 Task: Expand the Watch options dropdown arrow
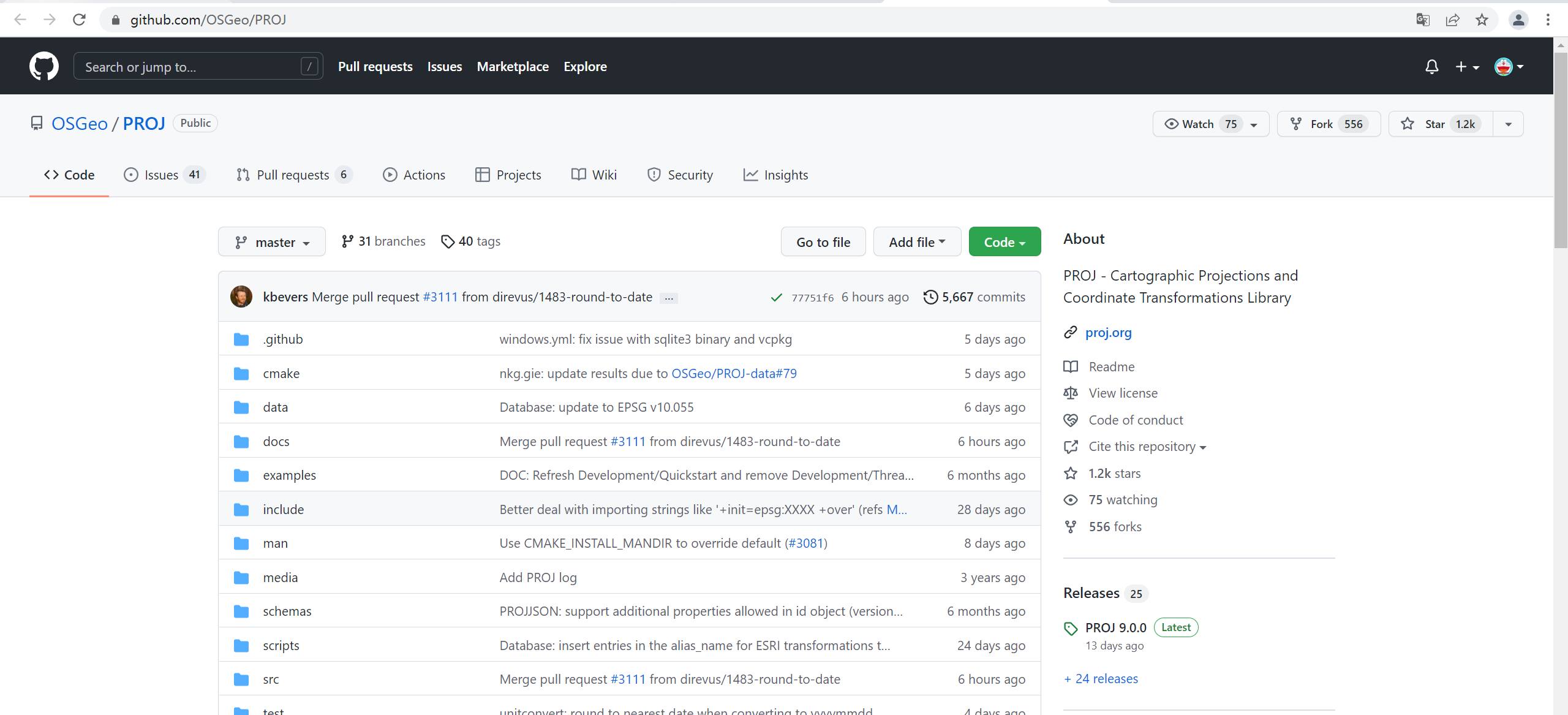[x=1254, y=124]
